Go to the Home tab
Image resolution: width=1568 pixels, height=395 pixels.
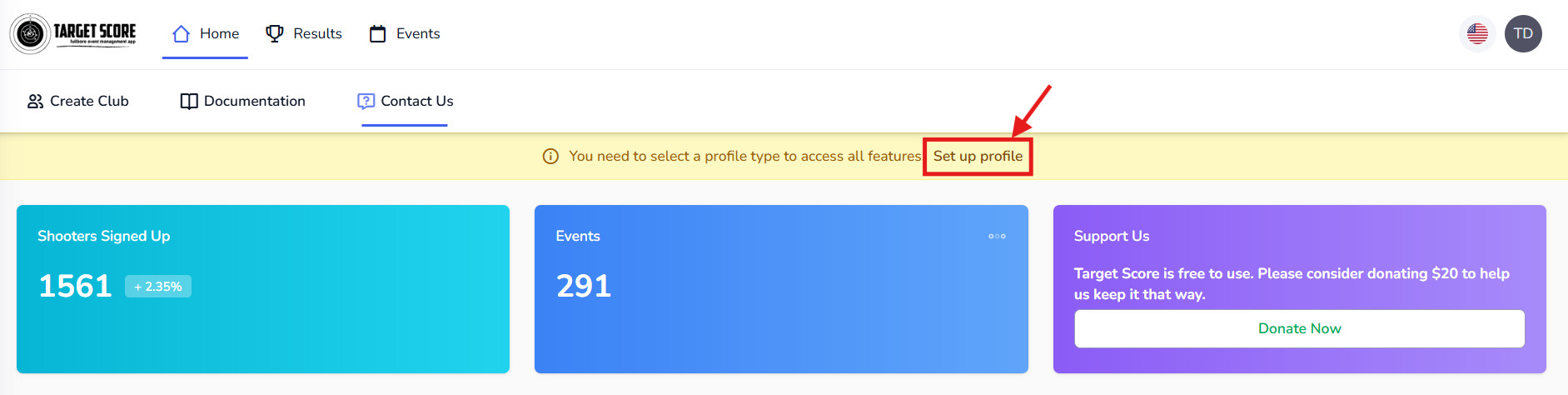coord(219,34)
